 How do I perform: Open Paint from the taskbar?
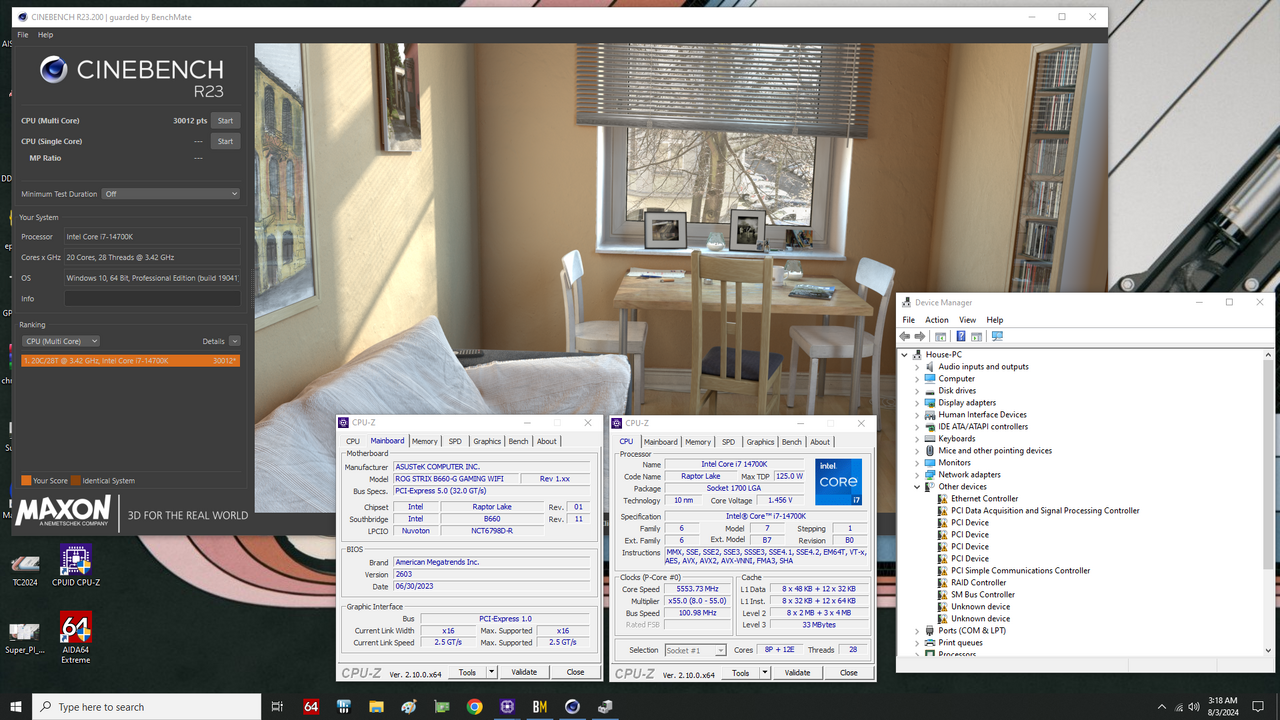tap(409, 706)
